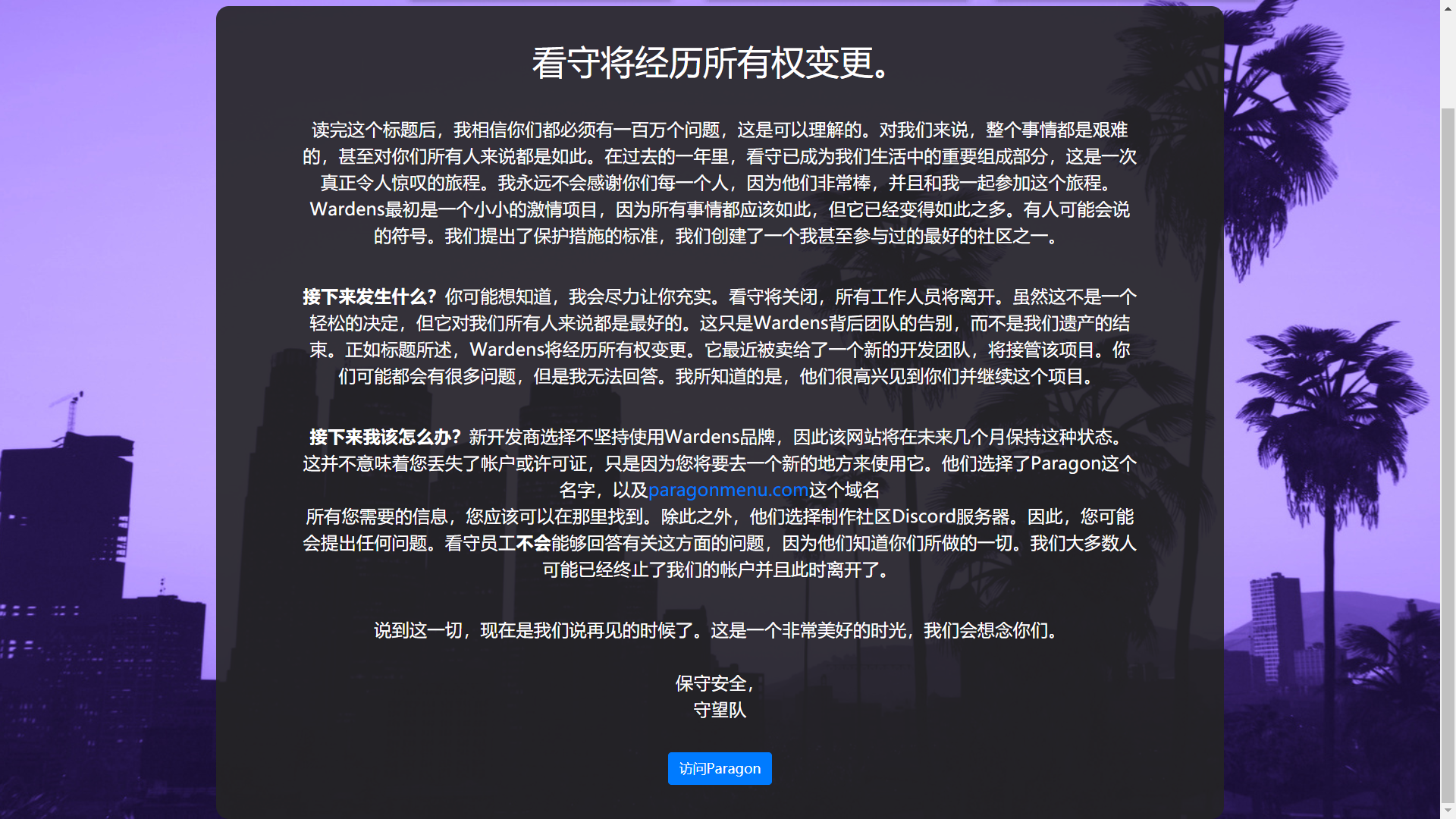Click the line starting 所有您需要的信息
This screenshot has width=1456, height=819.
coord(720,516)
